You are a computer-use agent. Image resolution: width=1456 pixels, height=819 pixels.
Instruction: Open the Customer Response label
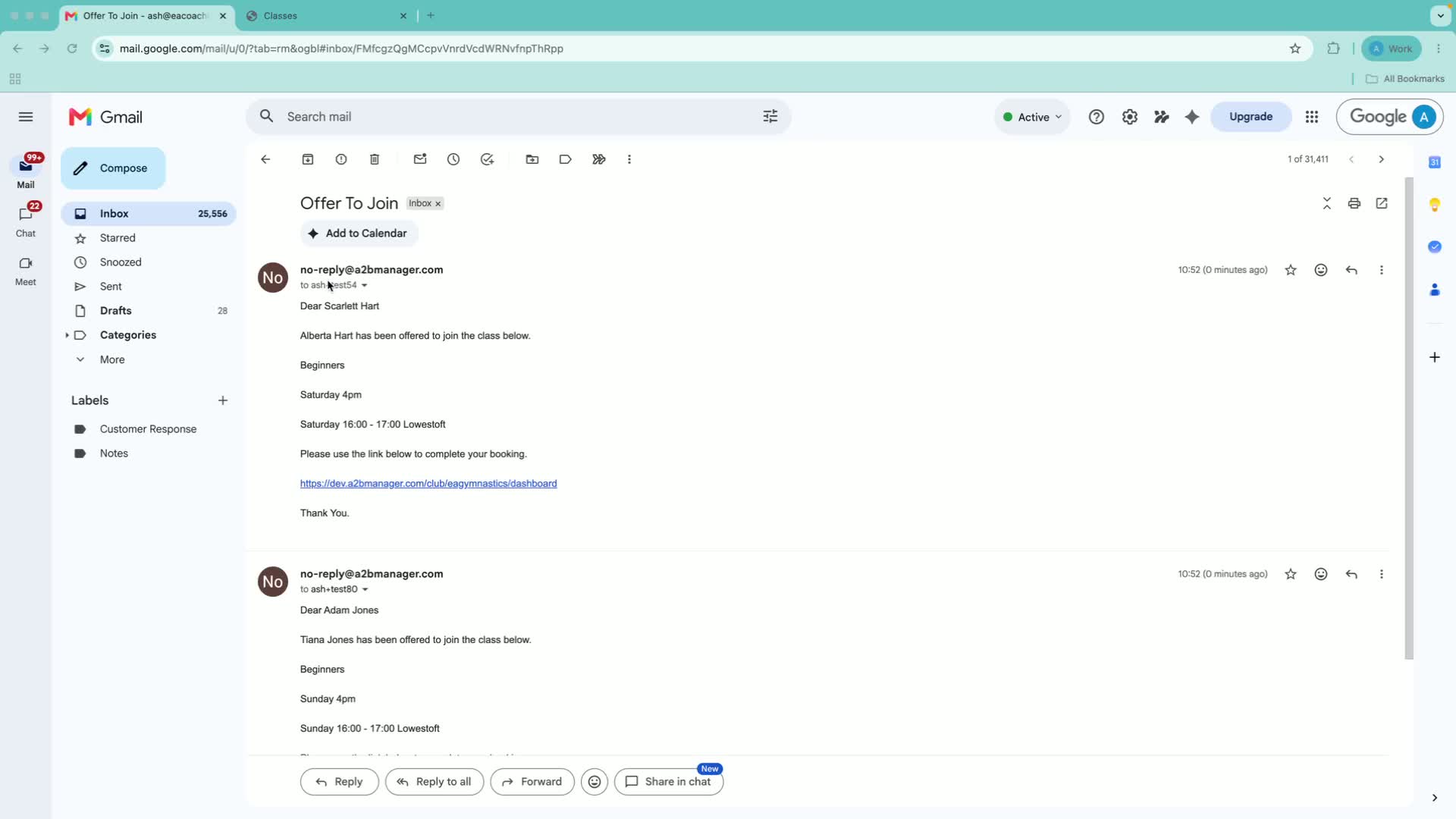(149, 429)
